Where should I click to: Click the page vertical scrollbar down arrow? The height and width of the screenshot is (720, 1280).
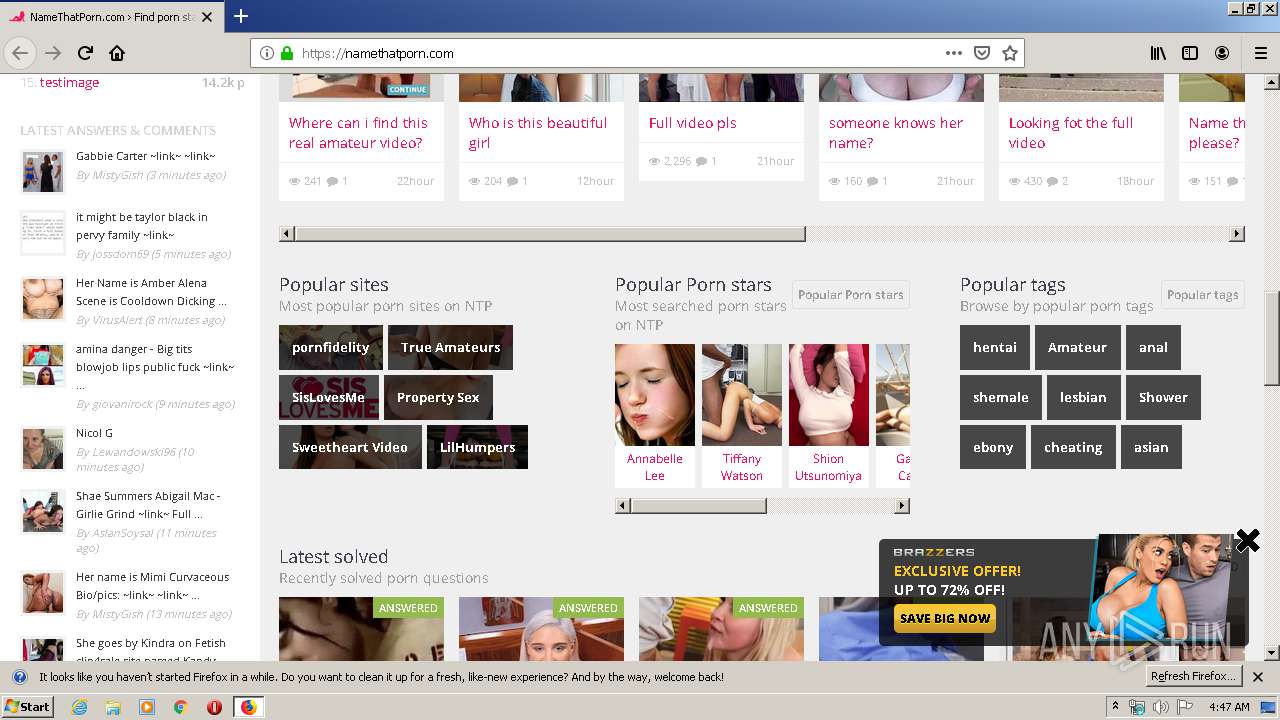tap(1272, 653)
